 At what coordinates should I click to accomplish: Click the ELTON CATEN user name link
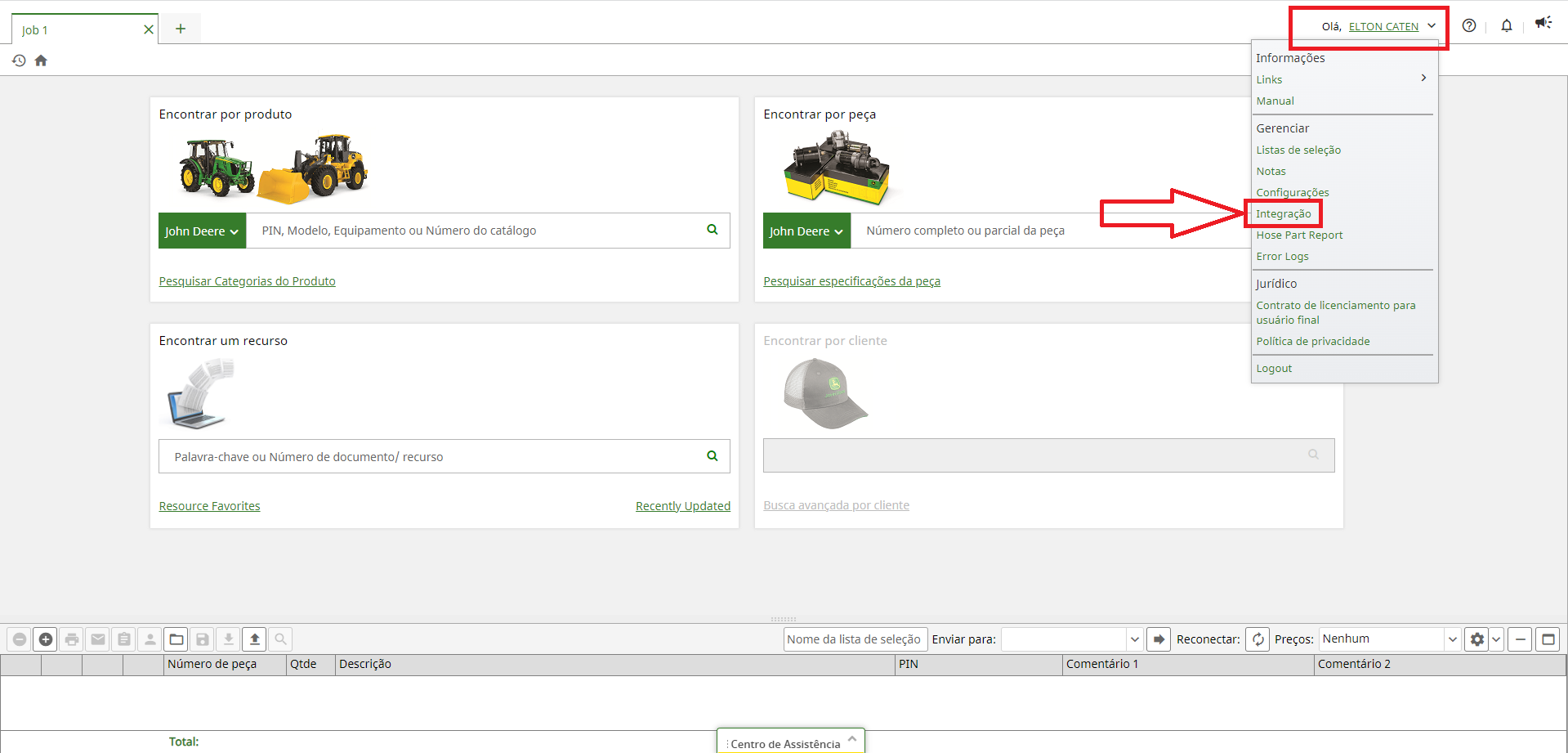(x=1383, y=26)
